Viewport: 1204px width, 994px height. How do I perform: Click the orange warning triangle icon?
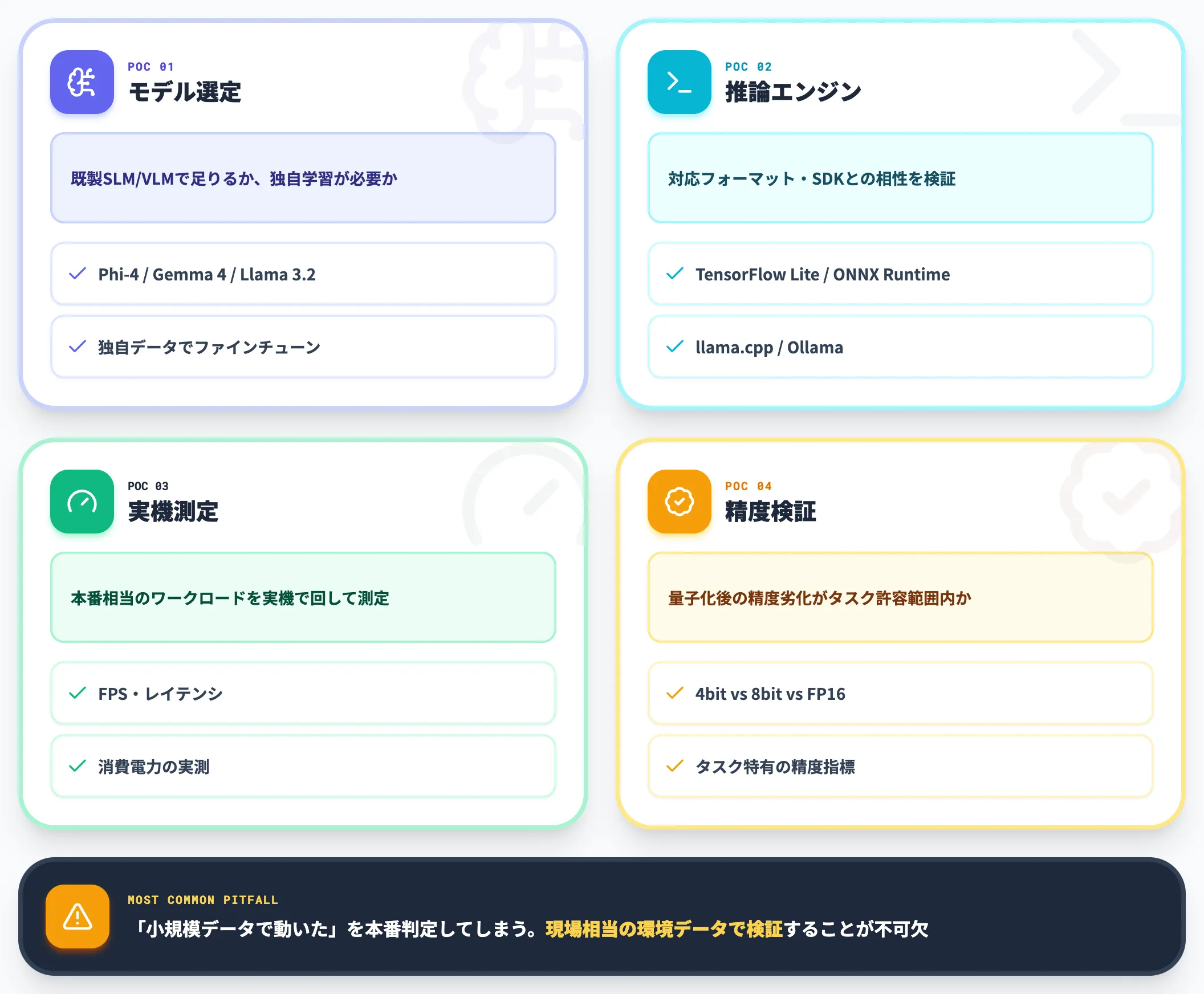coord(78,916)
